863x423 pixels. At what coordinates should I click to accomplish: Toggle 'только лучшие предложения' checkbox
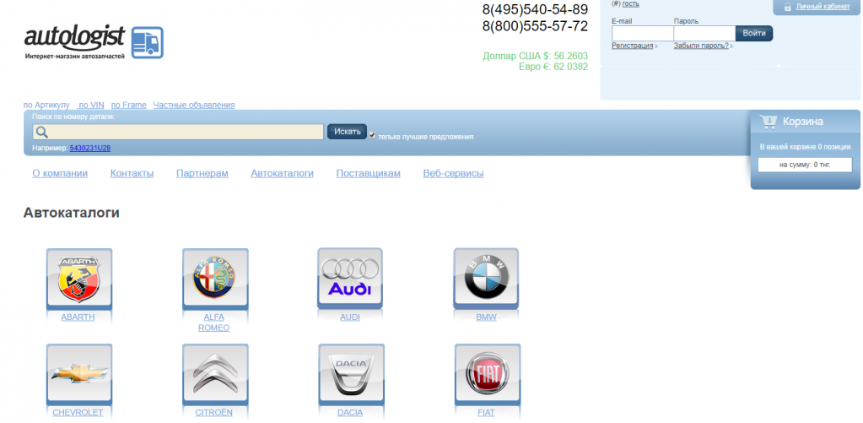[x=372, y=135]
